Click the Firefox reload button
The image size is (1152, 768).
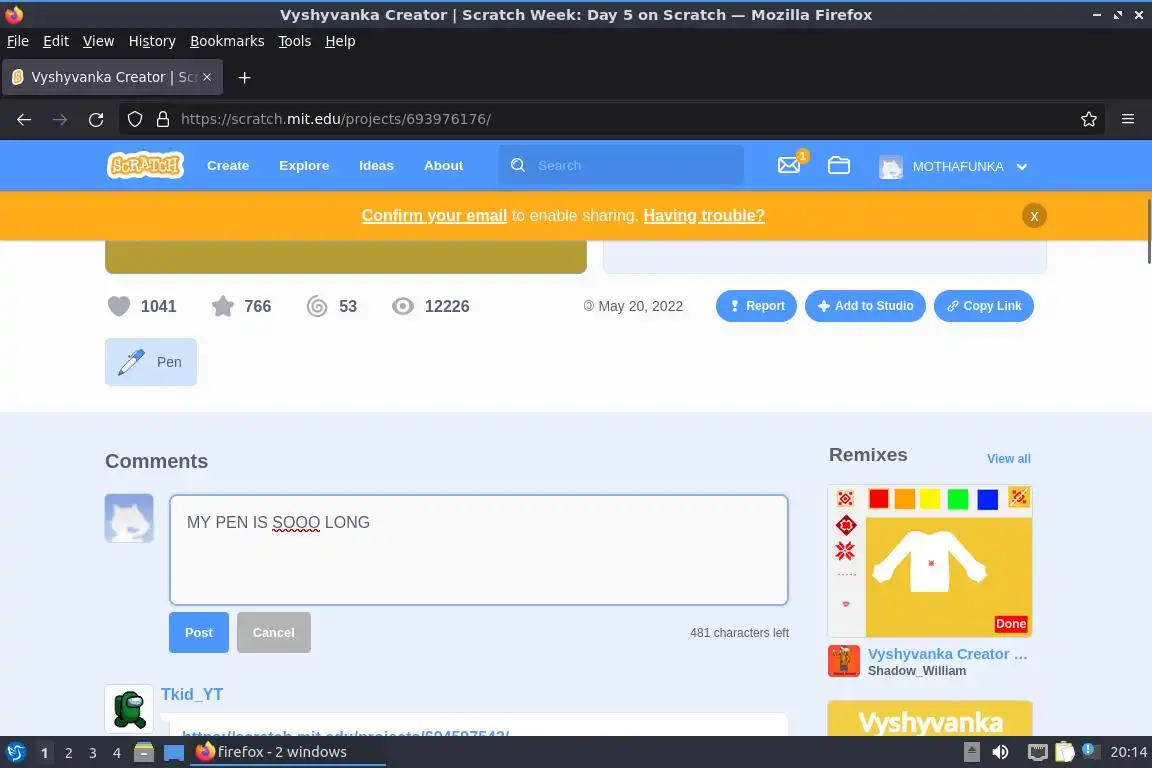coord(96,119)
